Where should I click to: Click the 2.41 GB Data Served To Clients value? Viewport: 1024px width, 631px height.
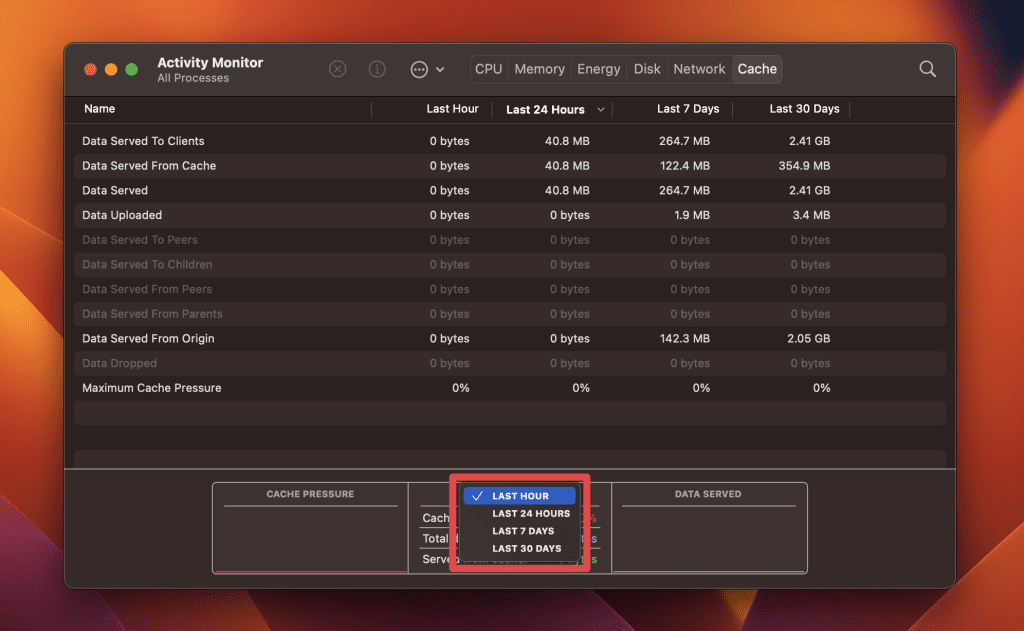(809, 141)
